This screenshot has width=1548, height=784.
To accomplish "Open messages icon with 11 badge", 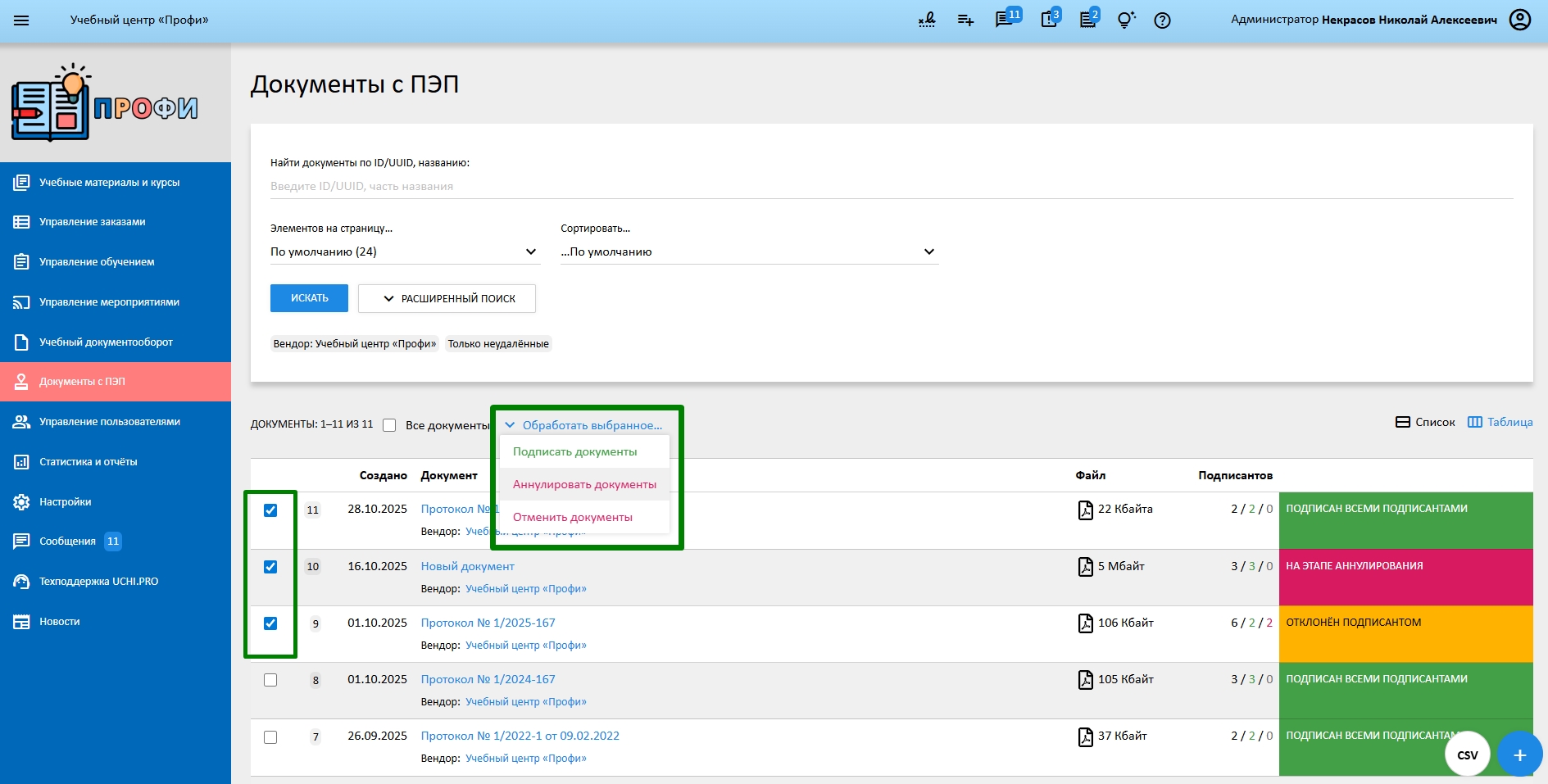I will click(1005, 20).
